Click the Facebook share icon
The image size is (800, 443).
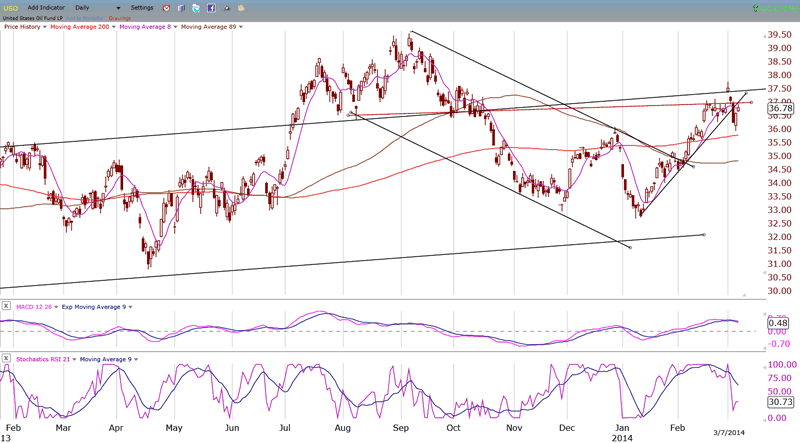coord(211,8)
